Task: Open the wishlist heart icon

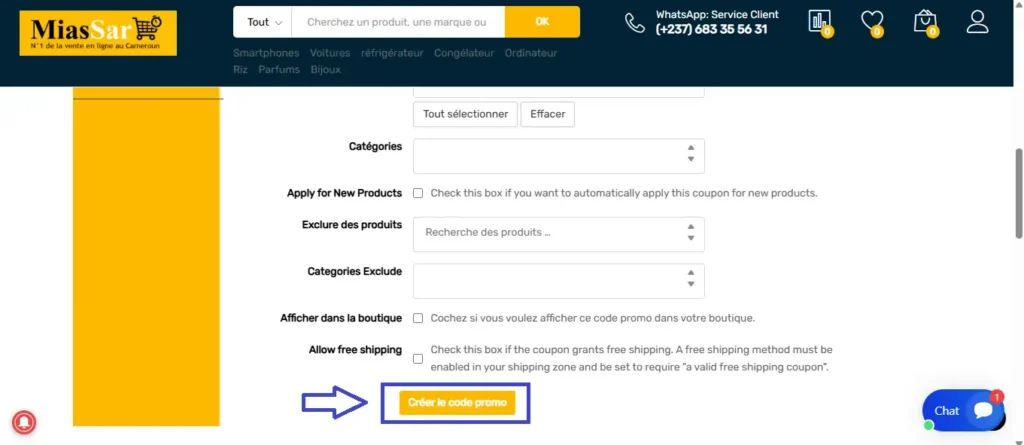Action: (871, 22)
